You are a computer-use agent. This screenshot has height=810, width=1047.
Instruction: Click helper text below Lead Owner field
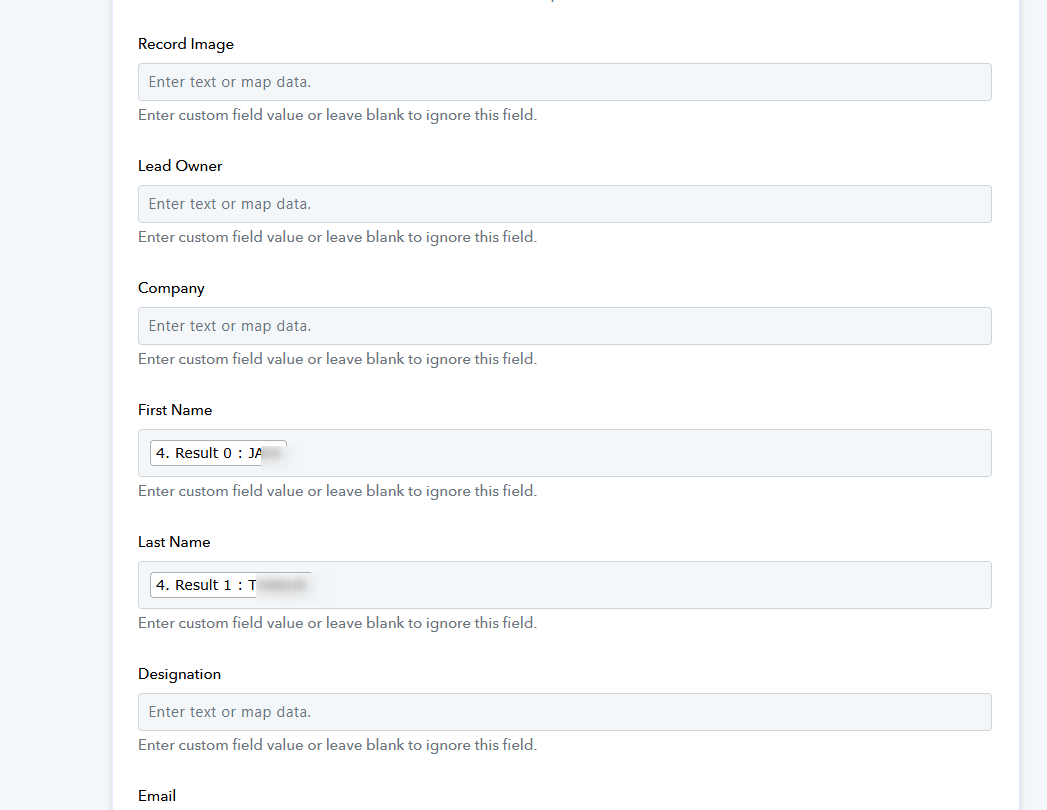pyautogui.click(x=337, y=237)
